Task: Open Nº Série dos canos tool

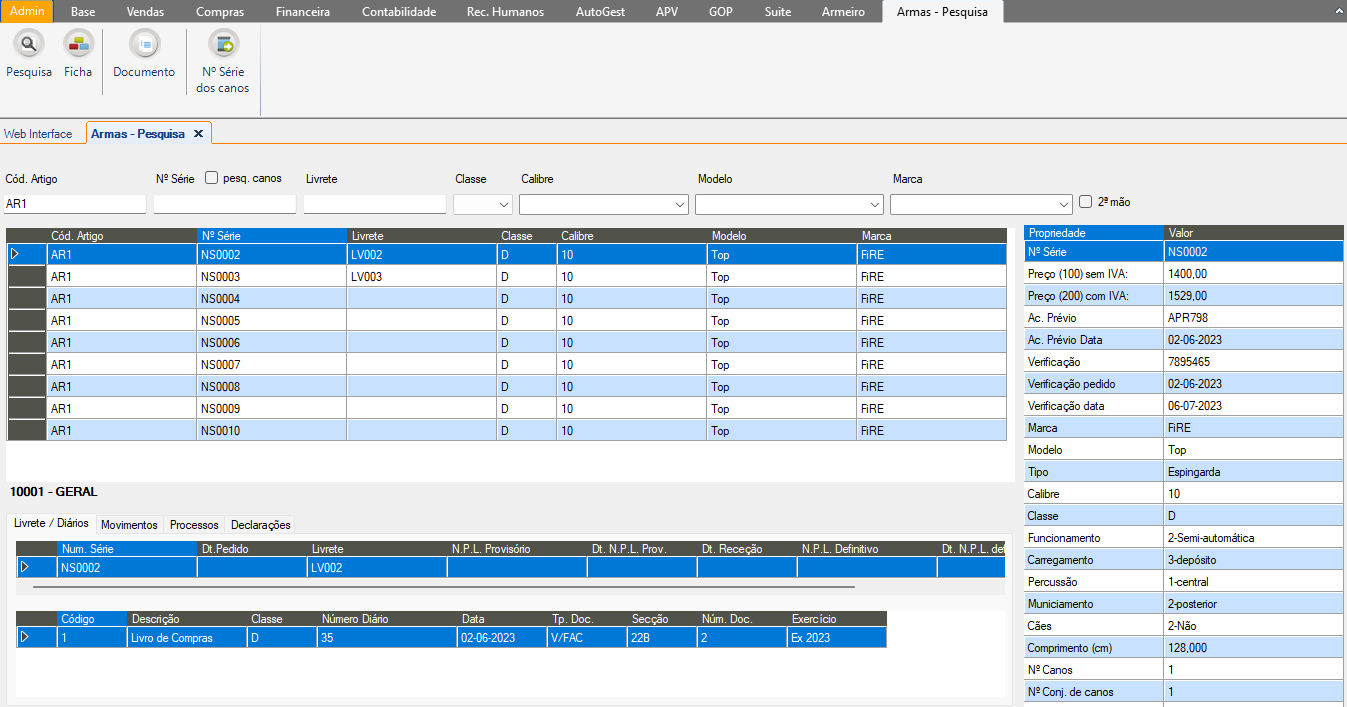Action: pyautogui.click(x=223, y=44)
